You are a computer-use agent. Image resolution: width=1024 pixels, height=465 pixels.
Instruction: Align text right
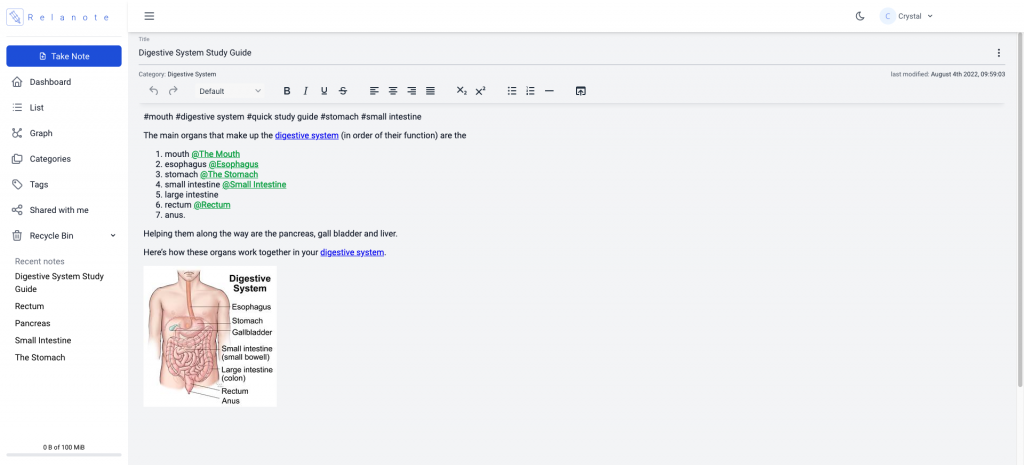click(411, 91)
